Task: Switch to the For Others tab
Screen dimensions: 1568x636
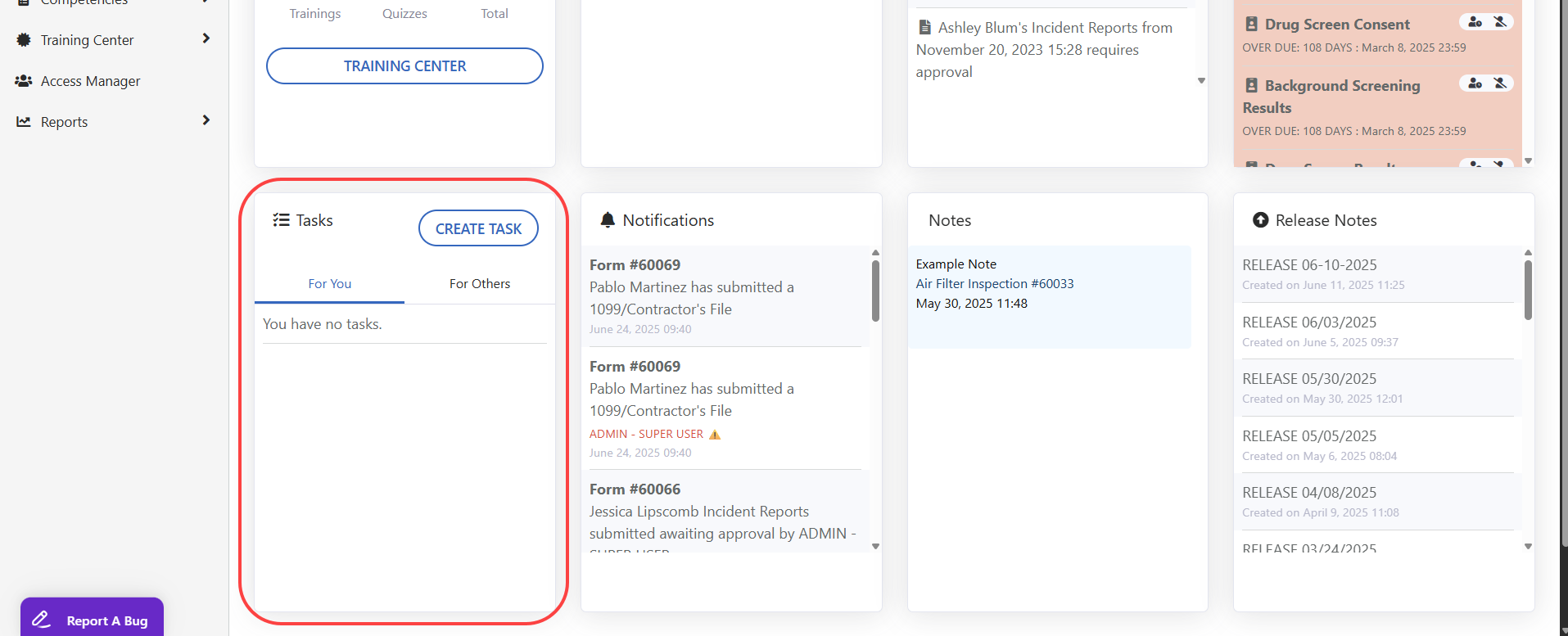Action: point(479,284)
